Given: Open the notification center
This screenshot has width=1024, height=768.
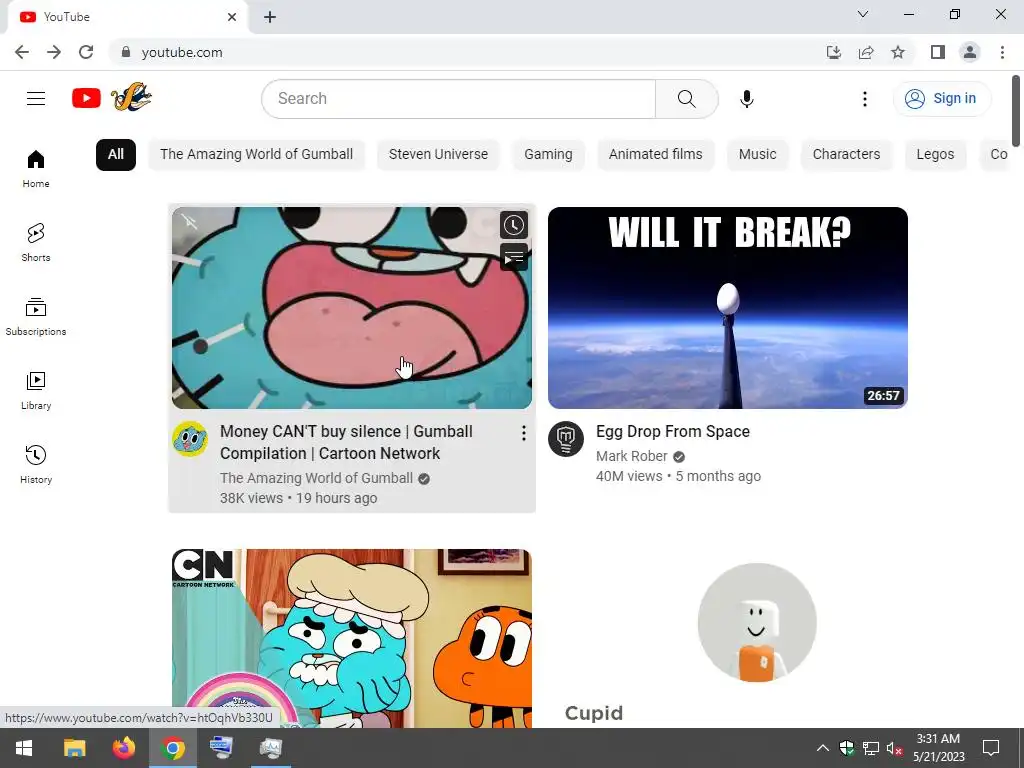Looking at the screenshot, I should coord(991,748).
